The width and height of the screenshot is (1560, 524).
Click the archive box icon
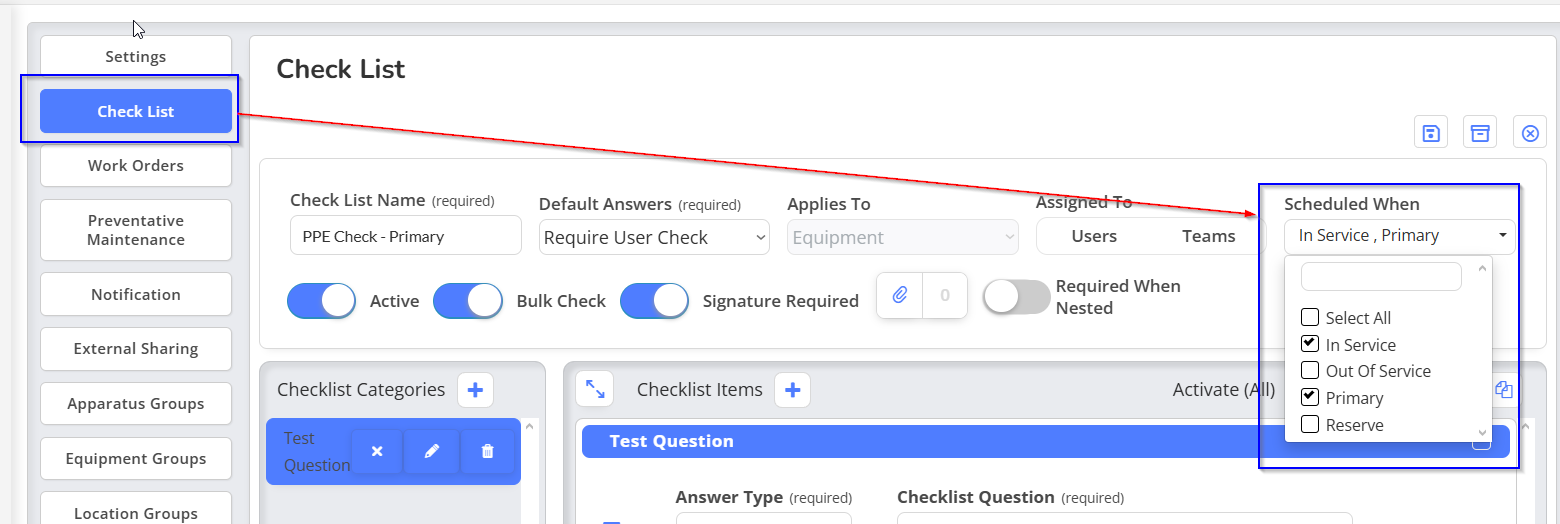tap(1480, 133)
